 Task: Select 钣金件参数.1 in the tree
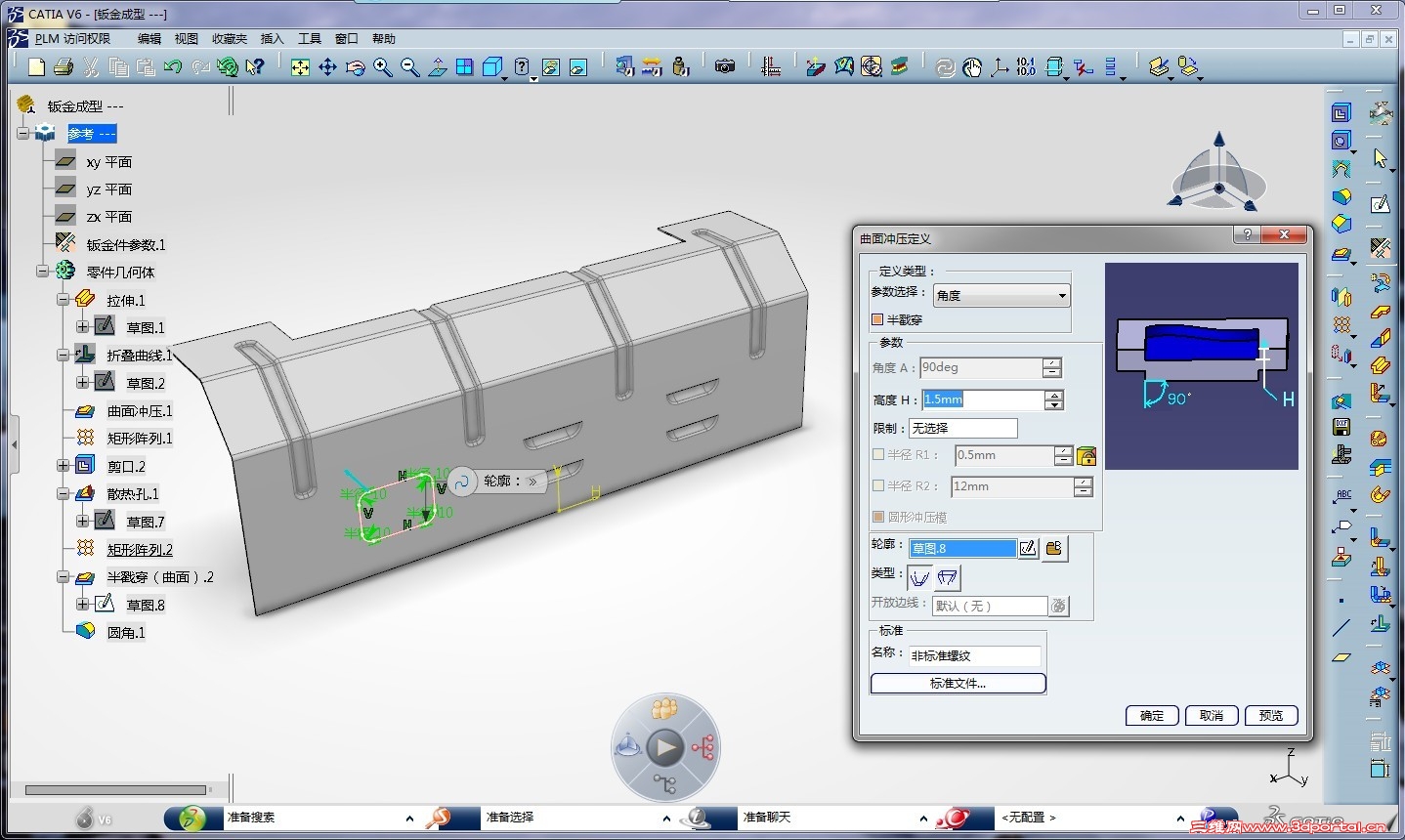[x=126, y=245]
